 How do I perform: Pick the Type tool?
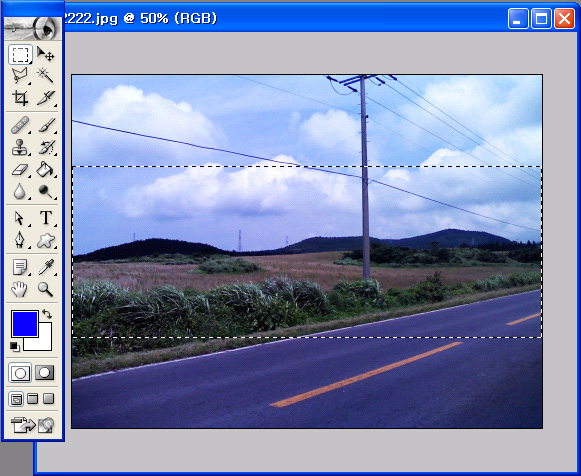(46, 218)
